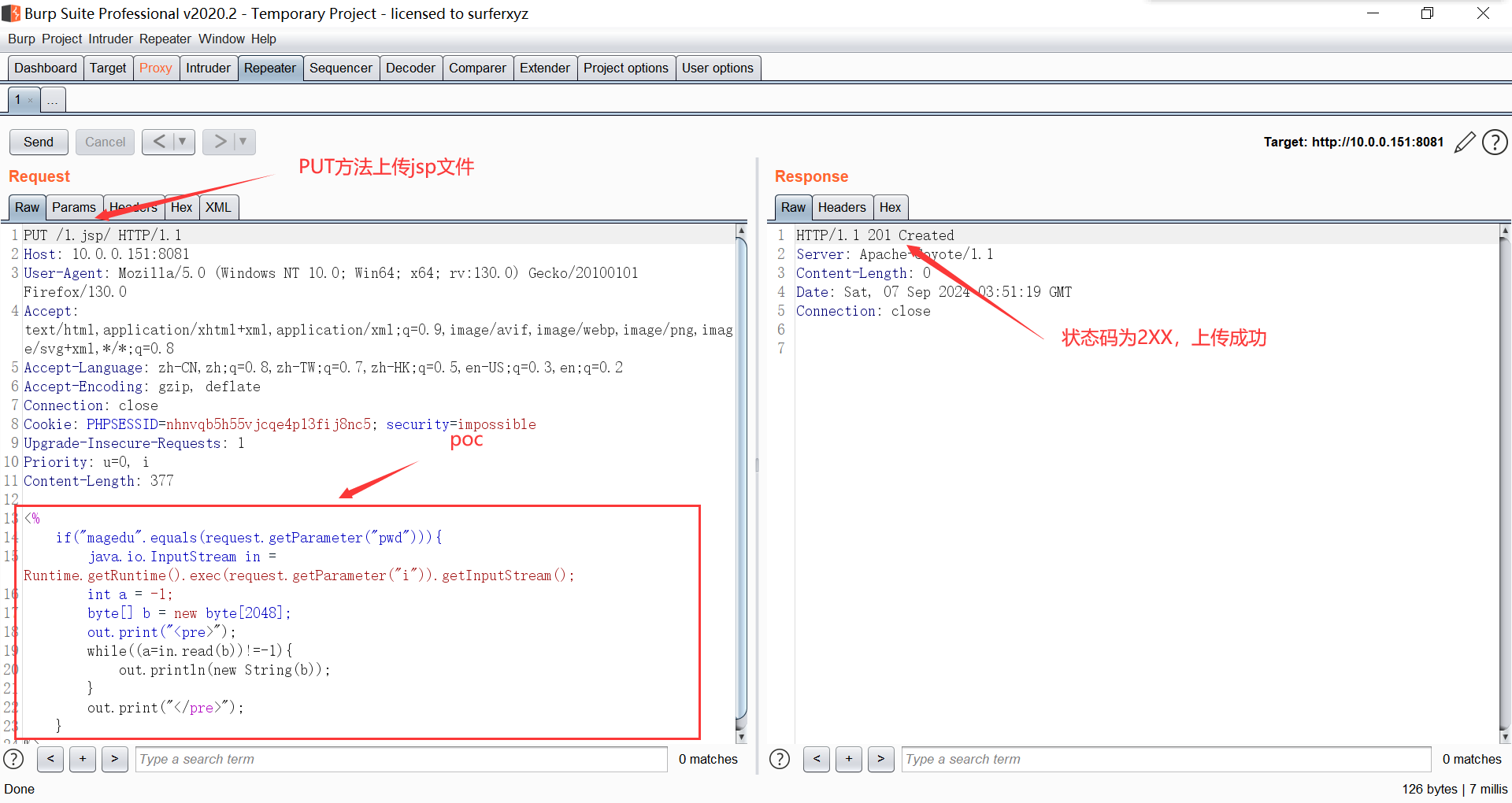1512x803 pixels.
Task: Close Repeater tab 1 with its x
Action: coord(30,101)
